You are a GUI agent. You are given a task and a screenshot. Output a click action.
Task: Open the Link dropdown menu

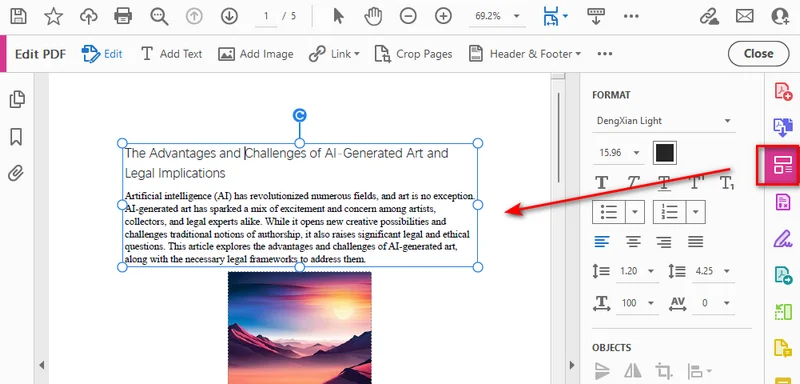pos(334,54)
